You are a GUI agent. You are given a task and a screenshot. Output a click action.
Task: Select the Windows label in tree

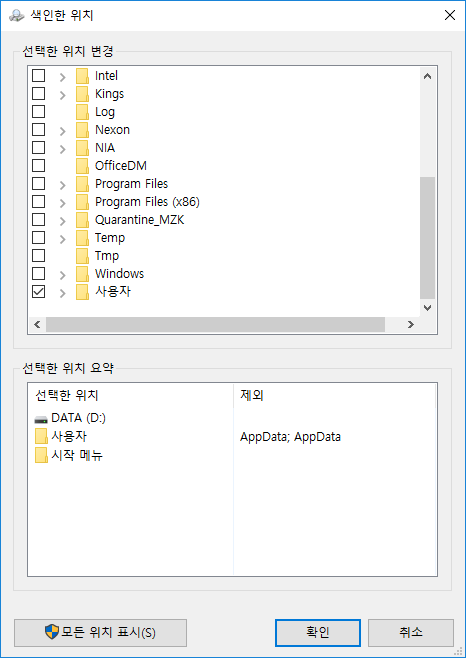pos(119,274)
